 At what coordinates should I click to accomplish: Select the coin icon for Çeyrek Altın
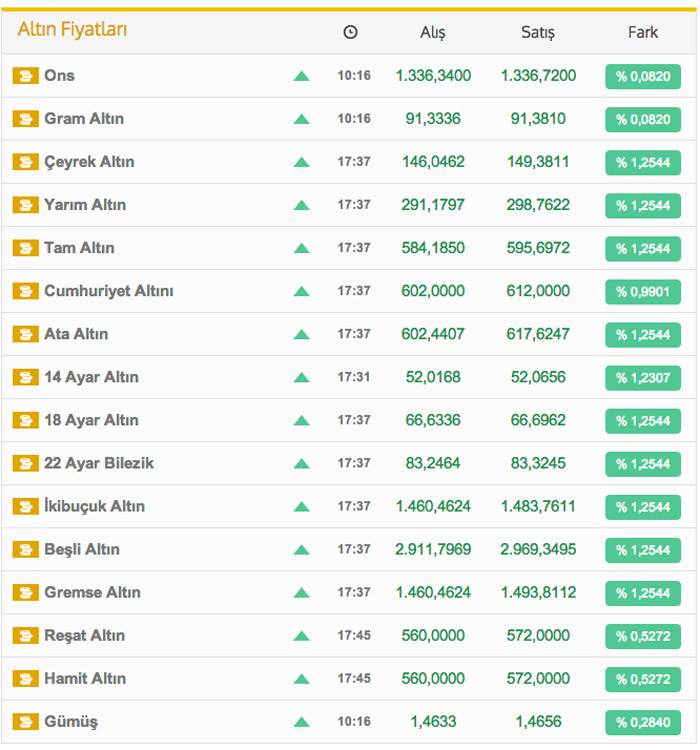click(x=25, y=162)
